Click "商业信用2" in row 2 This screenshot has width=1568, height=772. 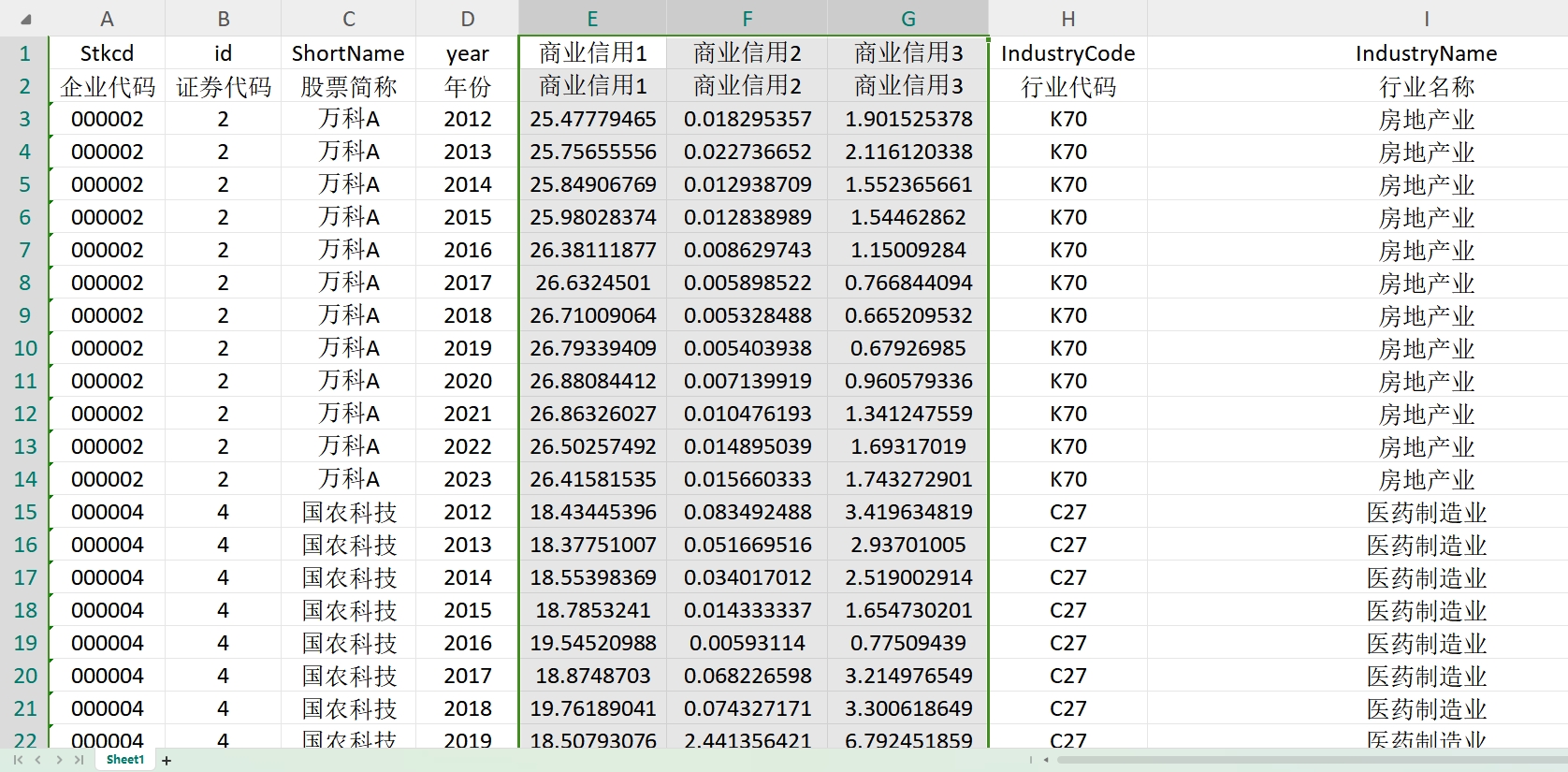coord(747,86)
